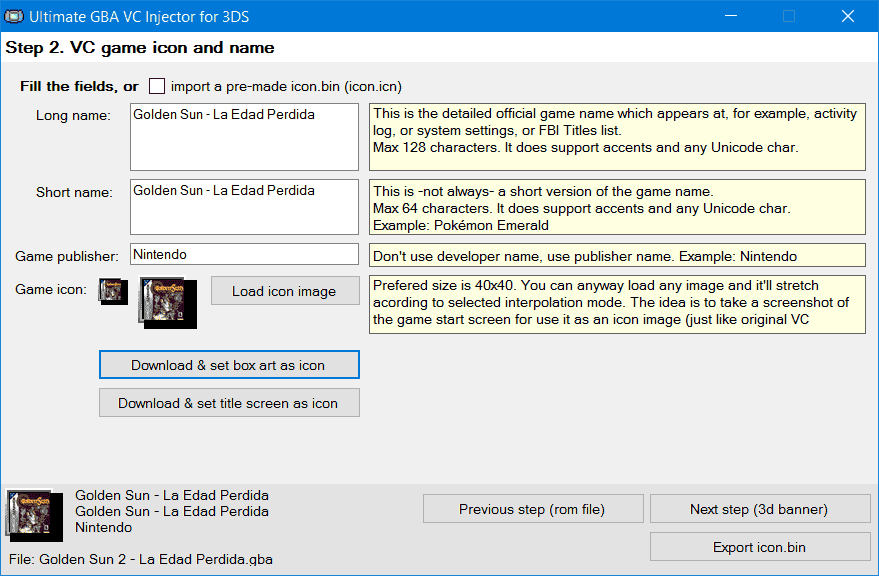Click into the Long name text field
The width and height of the screenshot is (879, 576).
tap(244, 137)
